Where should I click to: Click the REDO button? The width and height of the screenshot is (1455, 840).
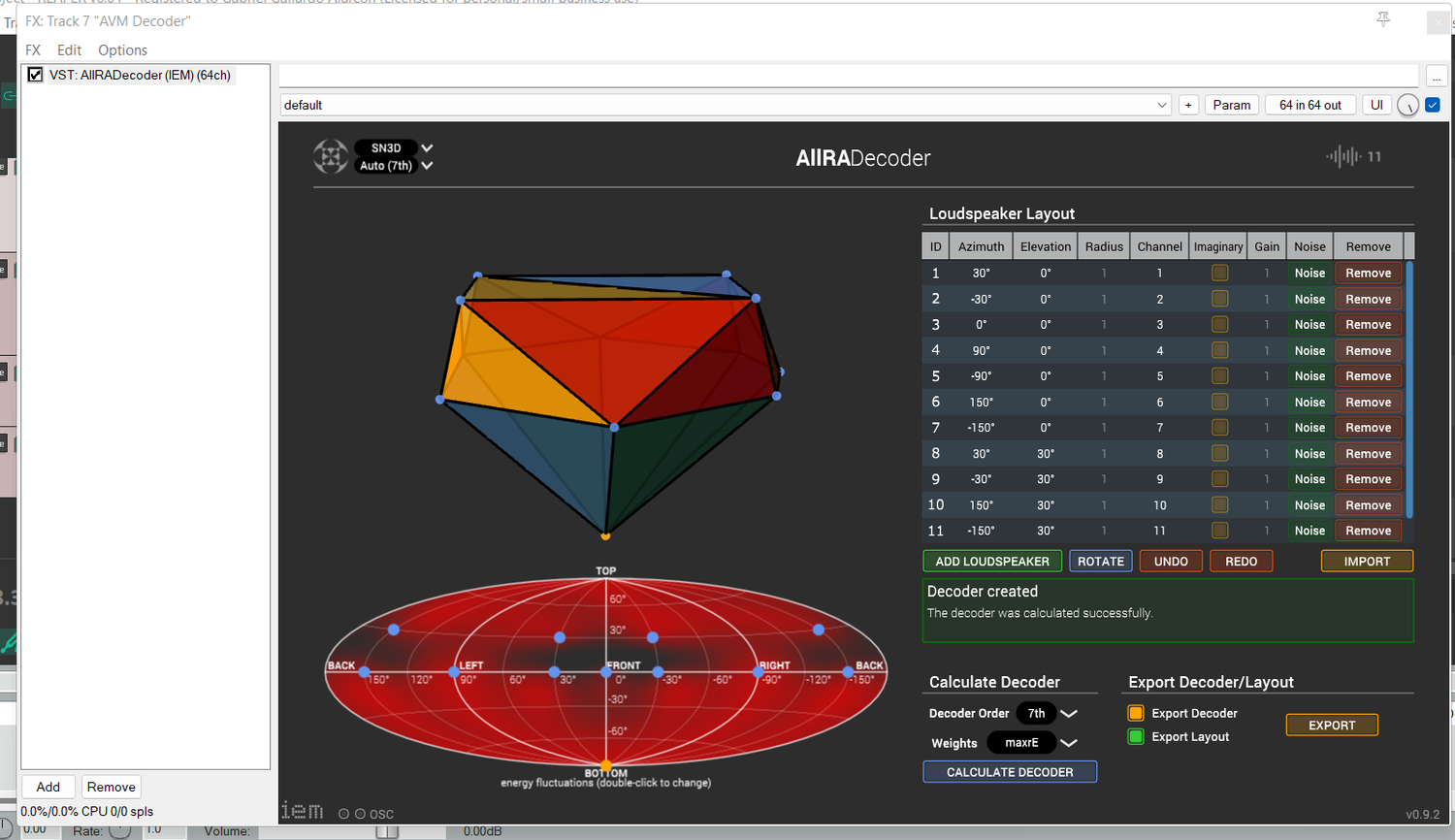pyautogui.click(x=1241, y=562)
